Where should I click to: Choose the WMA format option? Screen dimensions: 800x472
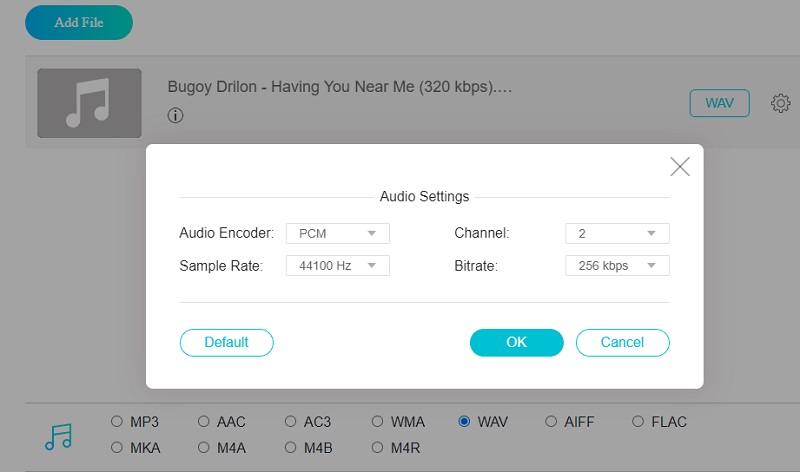tap(378, 422)
